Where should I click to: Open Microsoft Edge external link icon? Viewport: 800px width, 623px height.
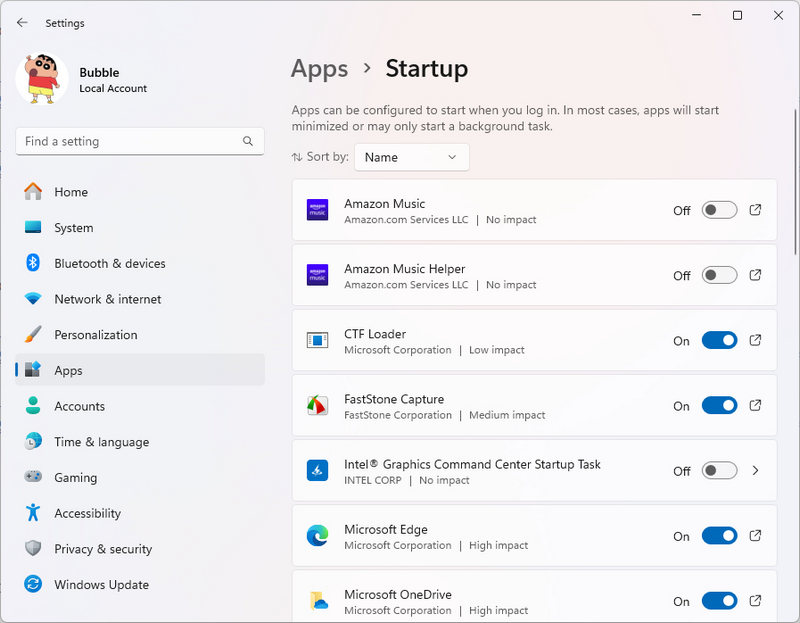tap(755, 535)
